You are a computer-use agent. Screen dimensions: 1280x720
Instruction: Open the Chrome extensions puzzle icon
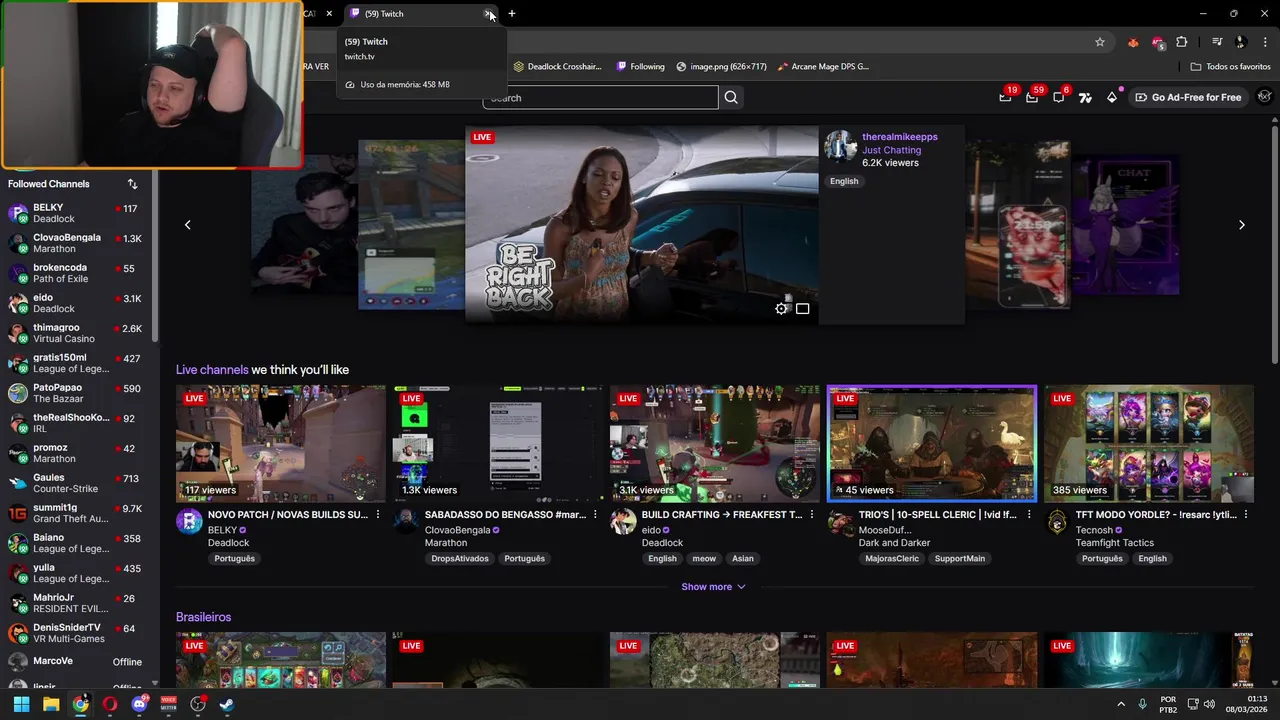pyautogui.click(x=1182, y=42)
